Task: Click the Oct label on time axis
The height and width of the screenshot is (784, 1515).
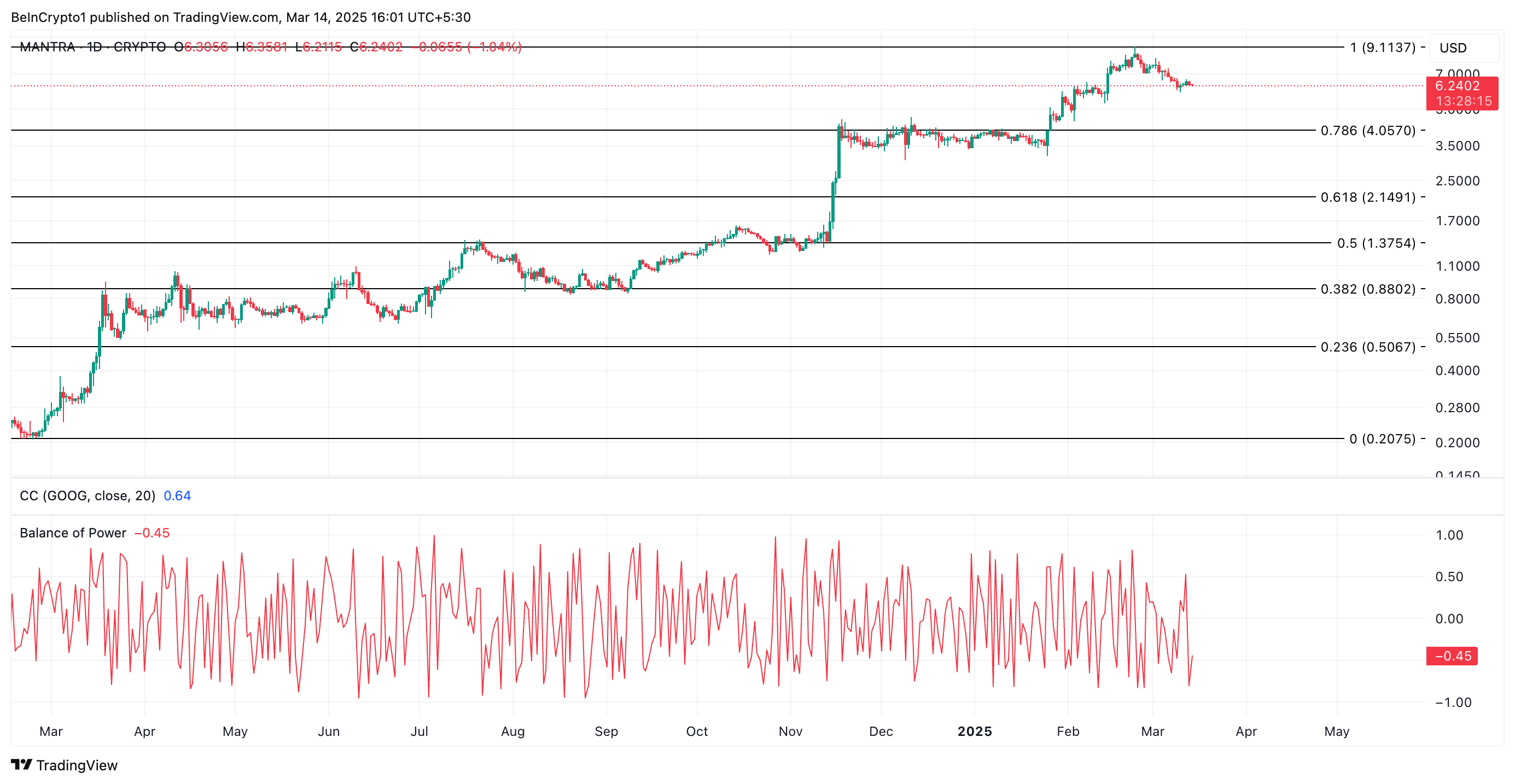Action: point(697,731)
